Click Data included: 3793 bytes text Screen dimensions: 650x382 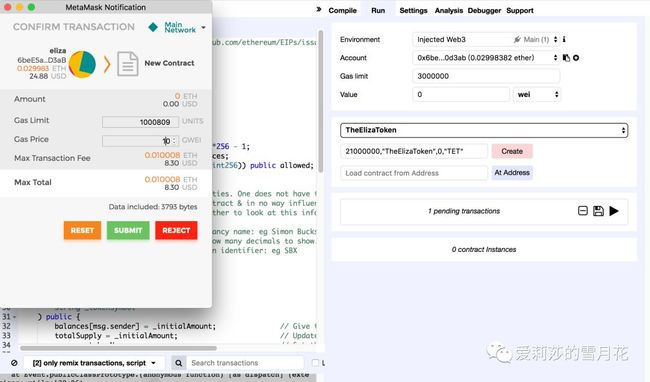point(153,207)
